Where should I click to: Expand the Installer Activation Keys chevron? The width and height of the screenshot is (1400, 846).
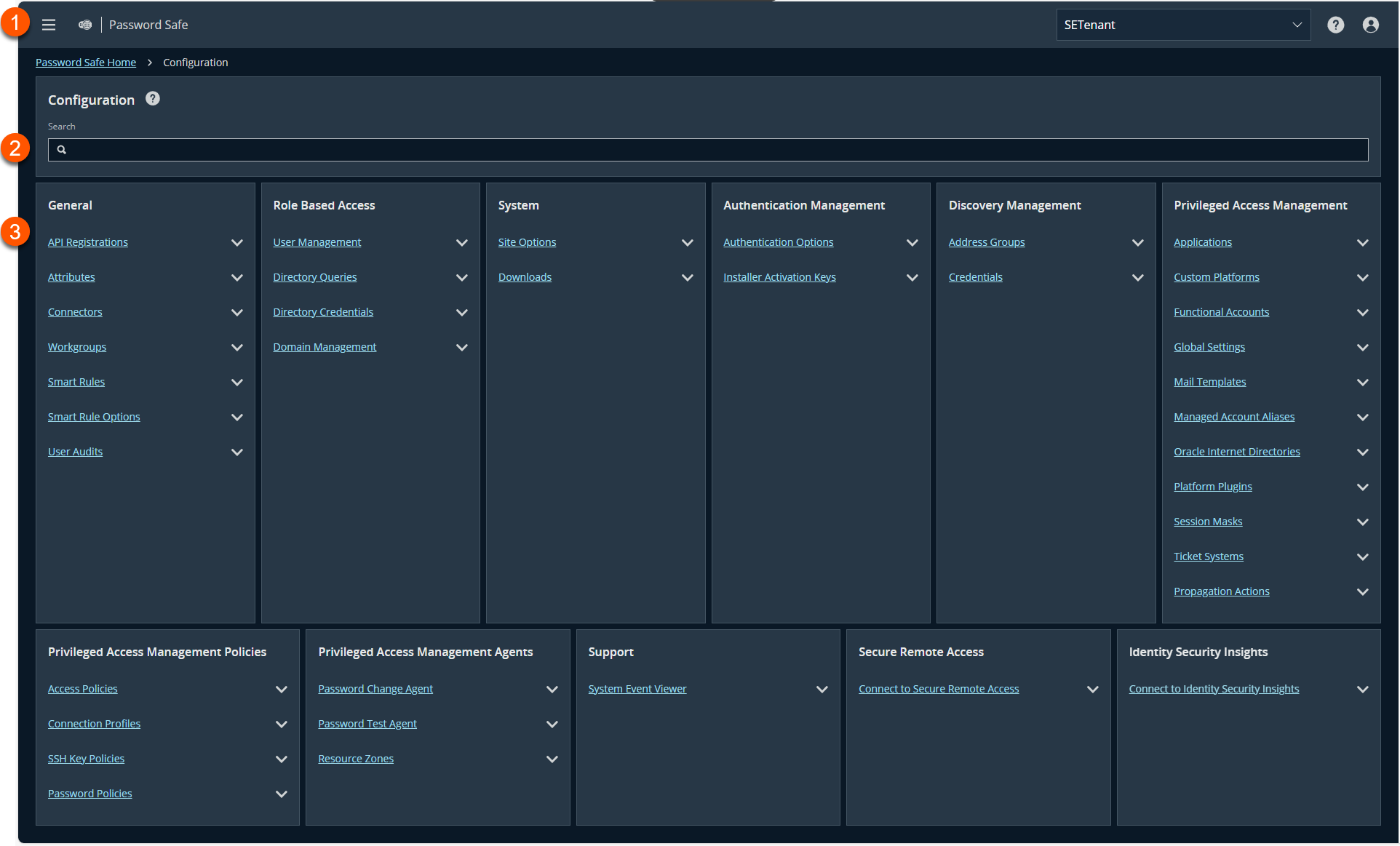912,277
